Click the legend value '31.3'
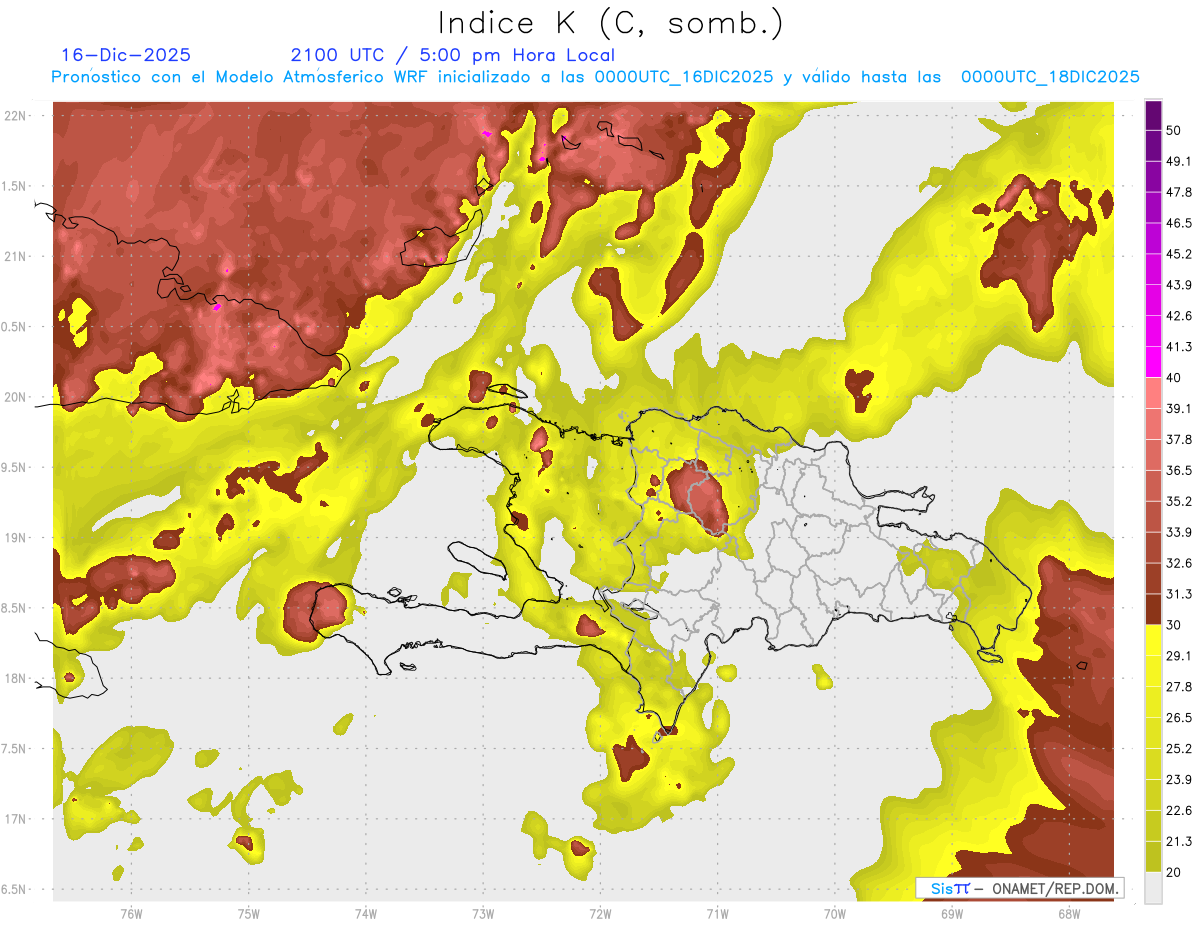The height and width of the screenshot is (927, 1200). point(1178,594)
